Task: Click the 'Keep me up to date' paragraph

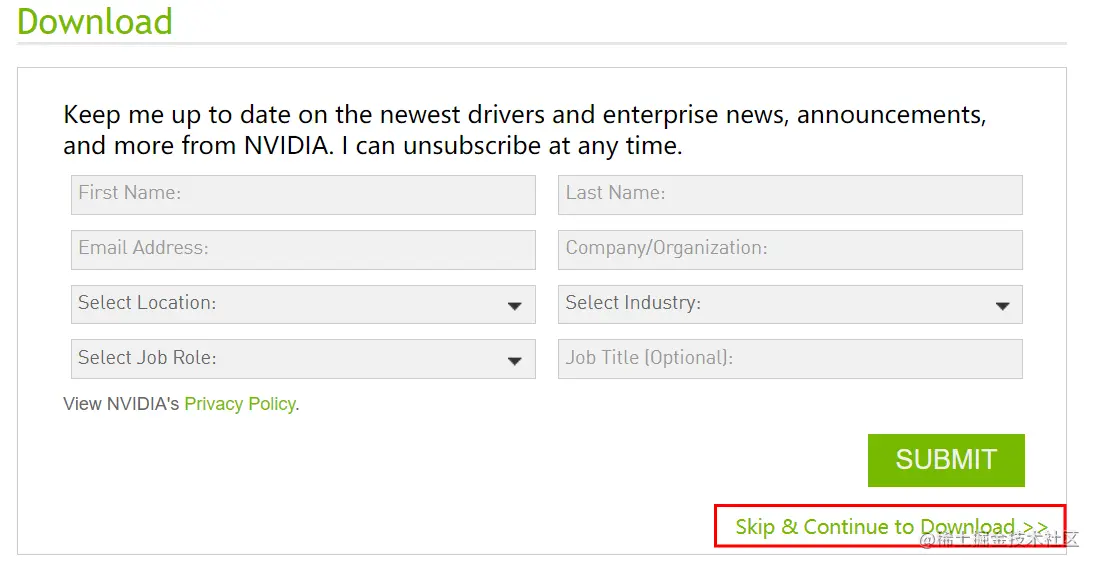Action: point(525,130)
